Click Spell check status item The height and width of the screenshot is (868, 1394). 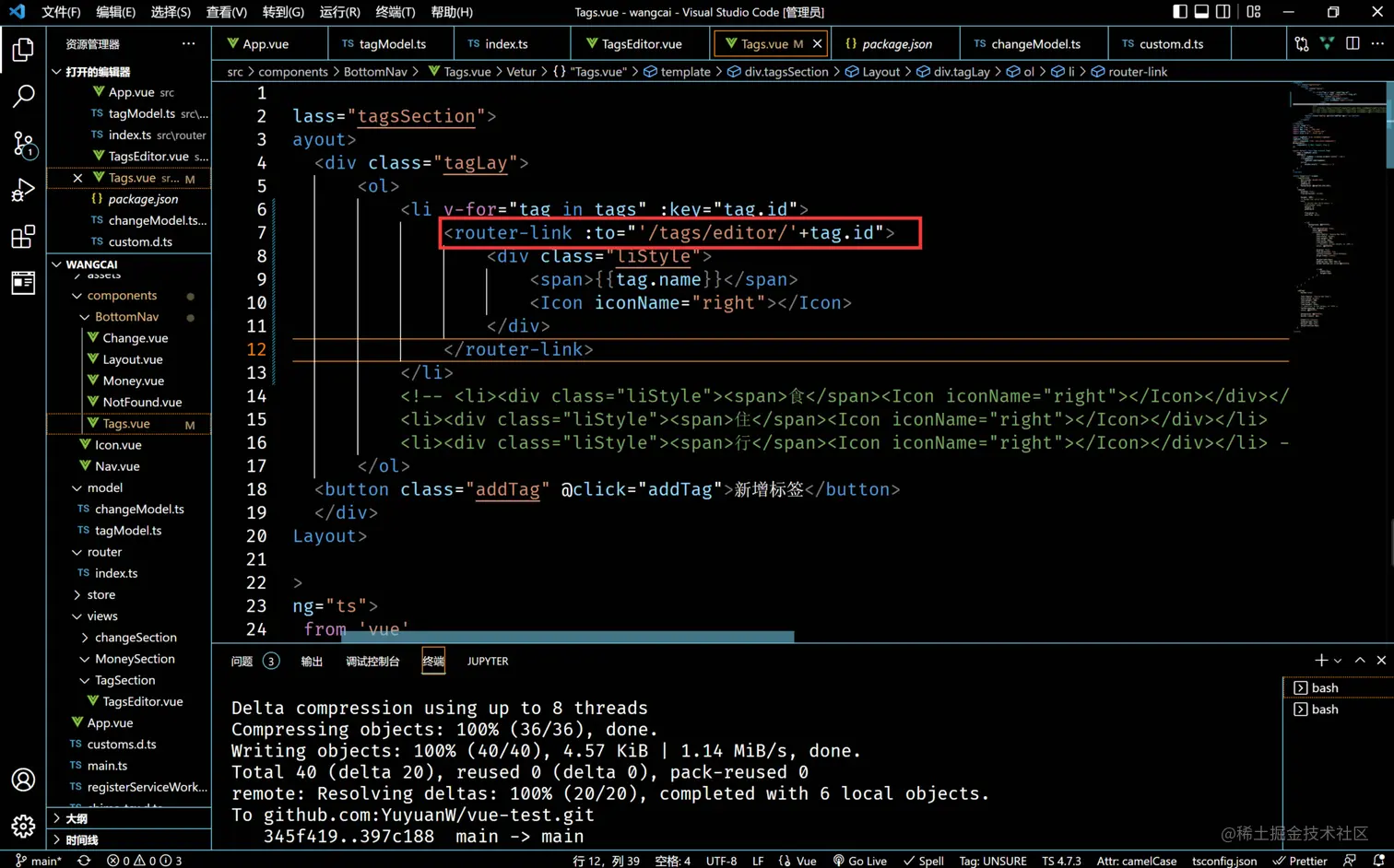pyautogui.click(x=924, y=861)
